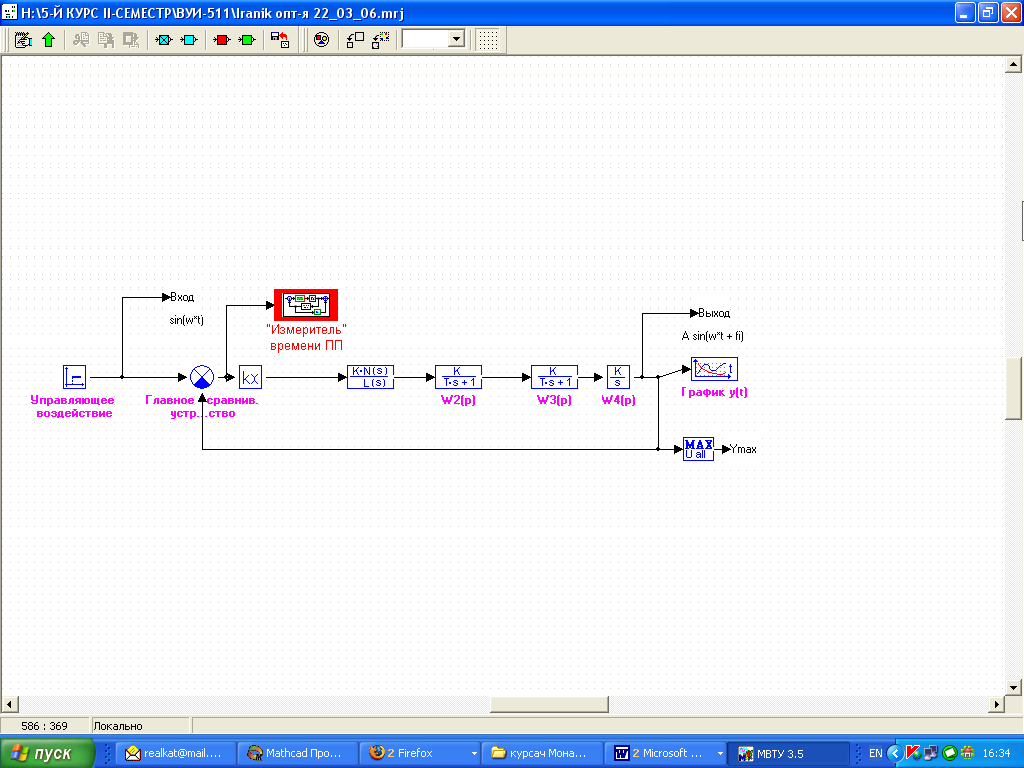This screenshot has height=768, width=1024.
Task: Click the Локально status bar field
Action: pos(140,726)
